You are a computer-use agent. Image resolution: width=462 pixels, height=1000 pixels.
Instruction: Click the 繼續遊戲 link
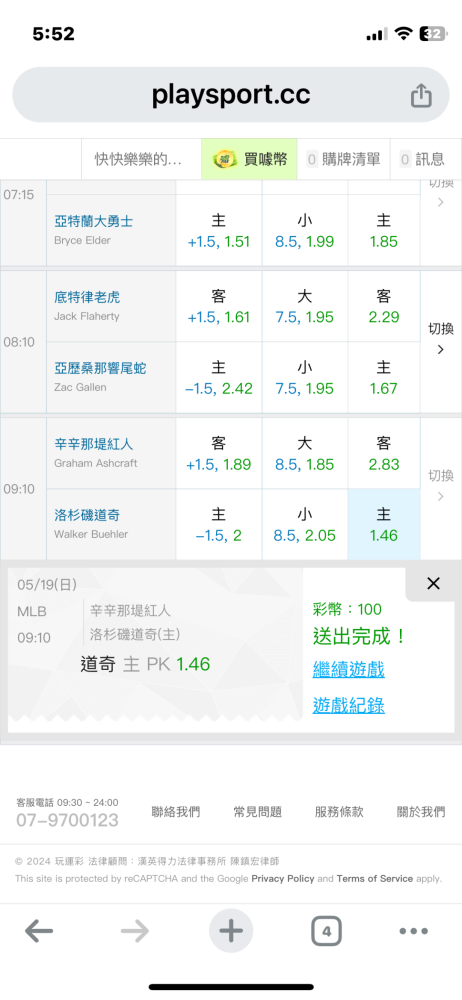click(348, 670)
